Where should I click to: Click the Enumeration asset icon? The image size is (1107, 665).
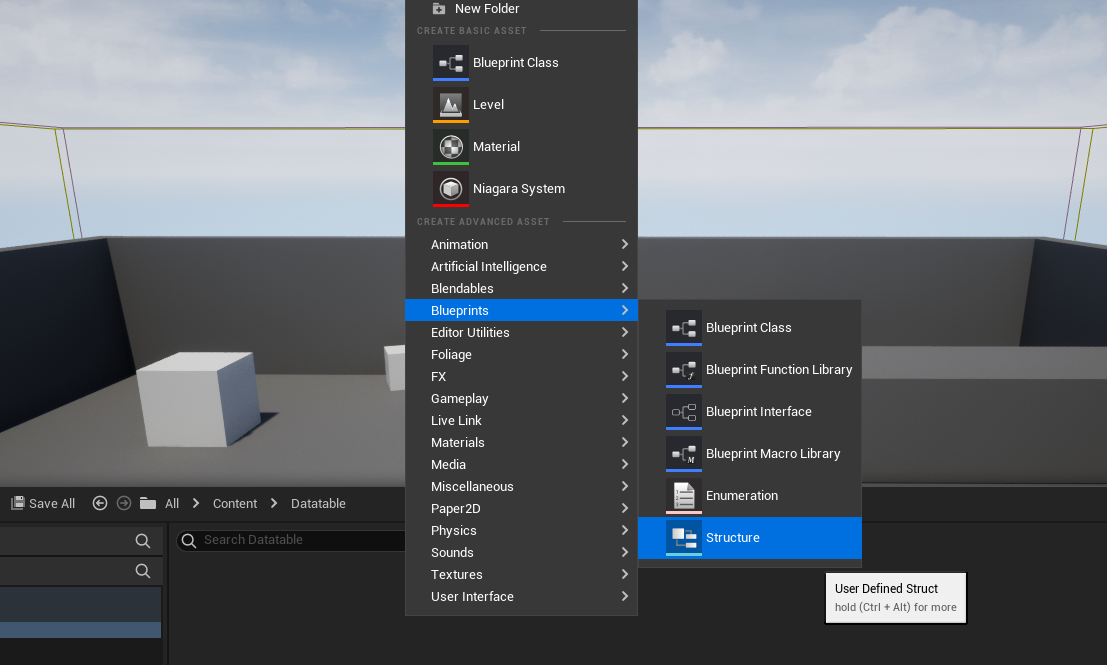pyautogui.click(x=684, y=495)
